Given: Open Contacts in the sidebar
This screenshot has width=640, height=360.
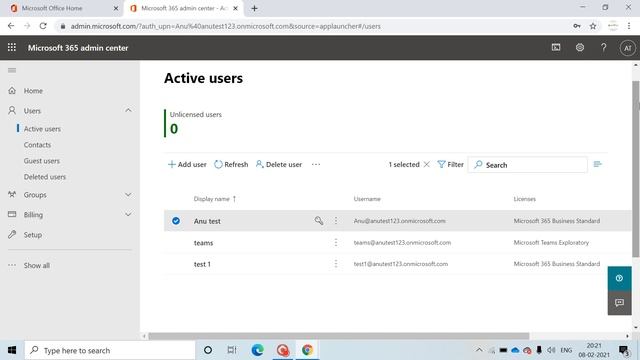Looking at the screenshot, I should (x=37, y=144).
